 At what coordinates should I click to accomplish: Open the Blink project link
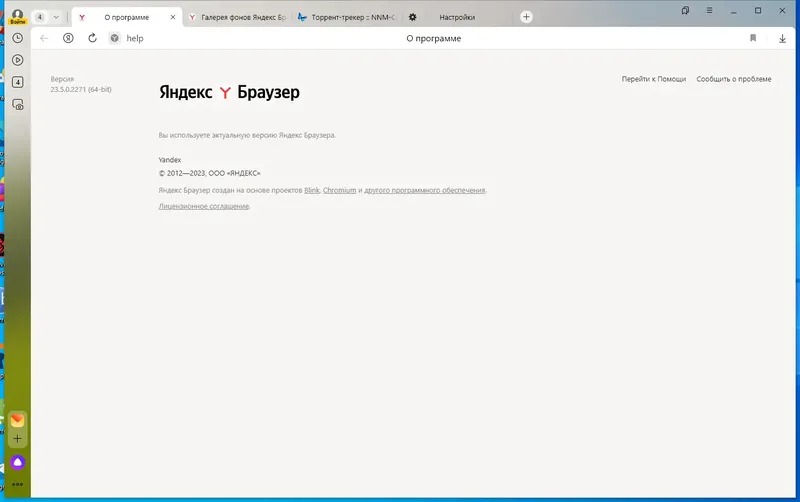pyautogui.click(x=312, y=190)
